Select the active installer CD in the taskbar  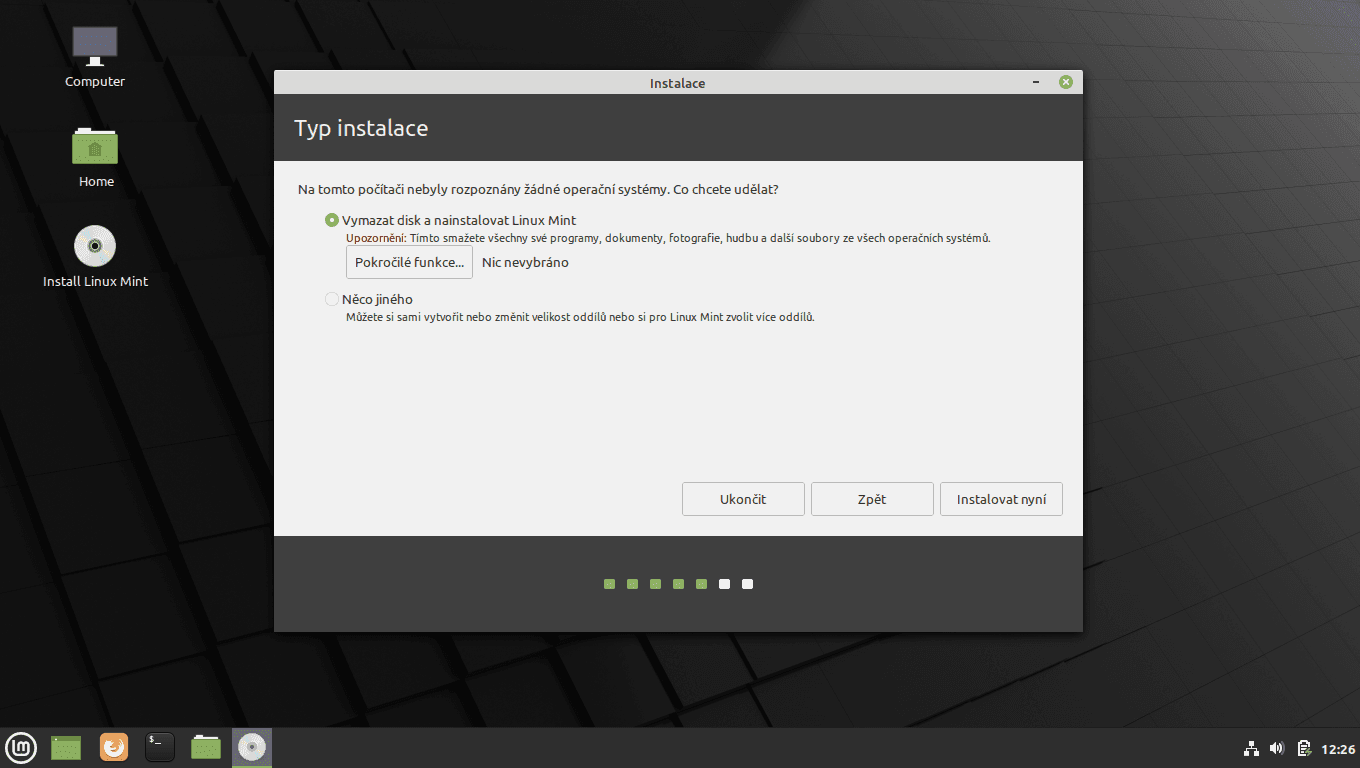point(251,747)
